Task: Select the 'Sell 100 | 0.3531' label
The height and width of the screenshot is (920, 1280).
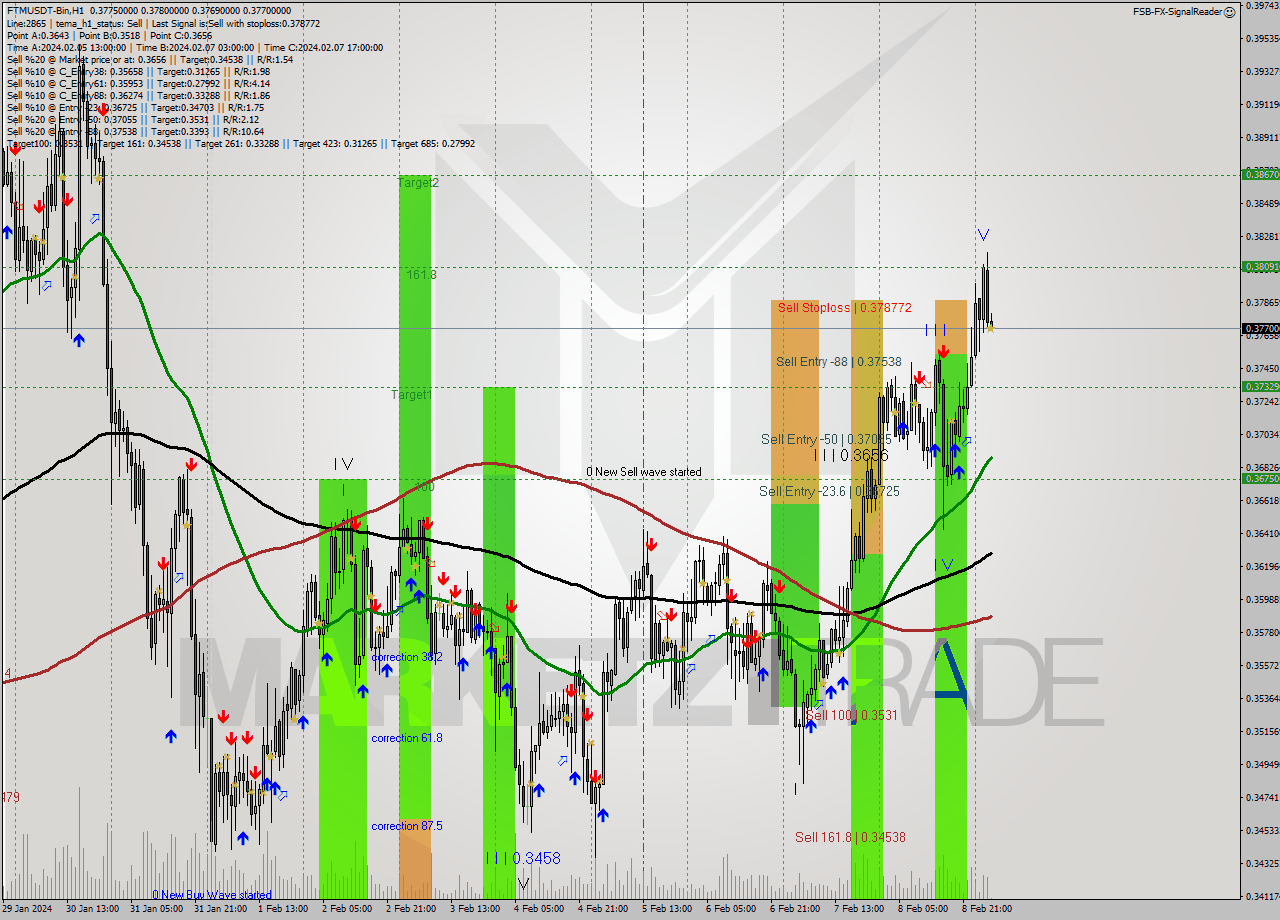Action: click(x=851, y=715)
